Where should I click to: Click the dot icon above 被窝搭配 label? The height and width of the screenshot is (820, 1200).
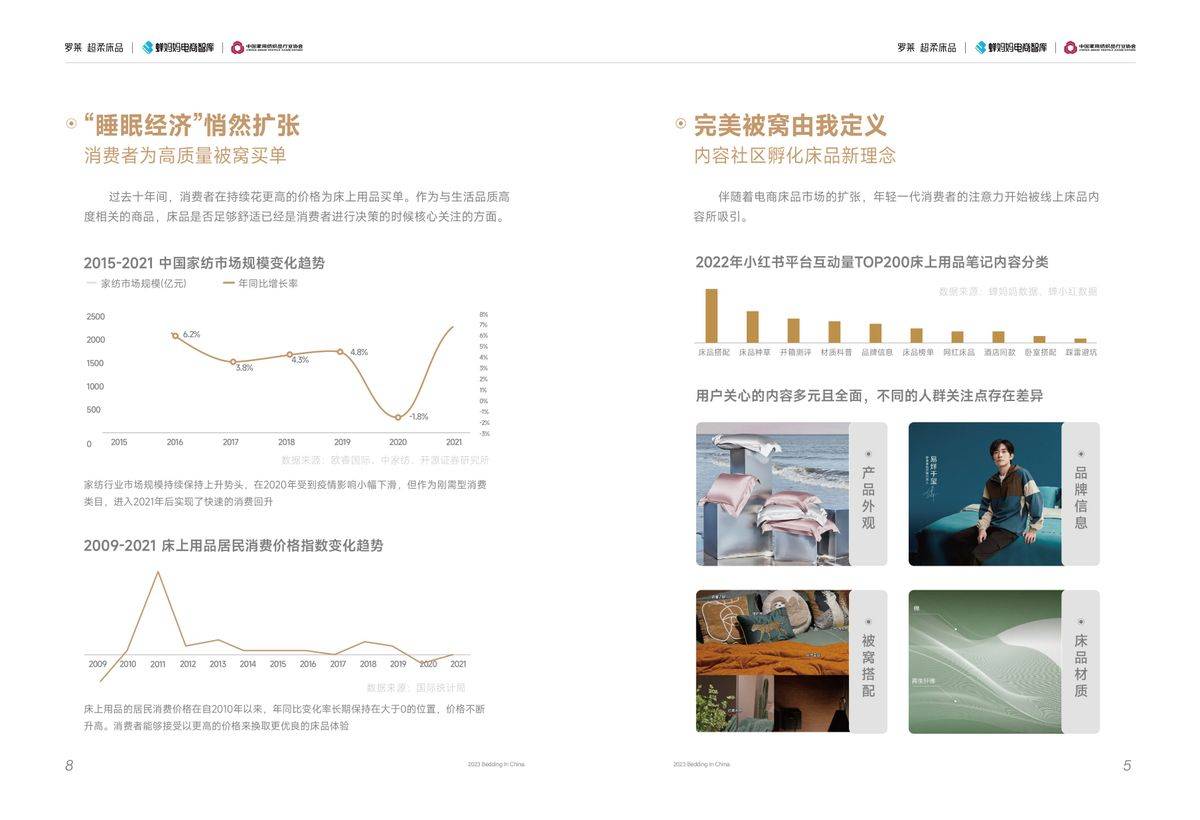tap(868, 621)
